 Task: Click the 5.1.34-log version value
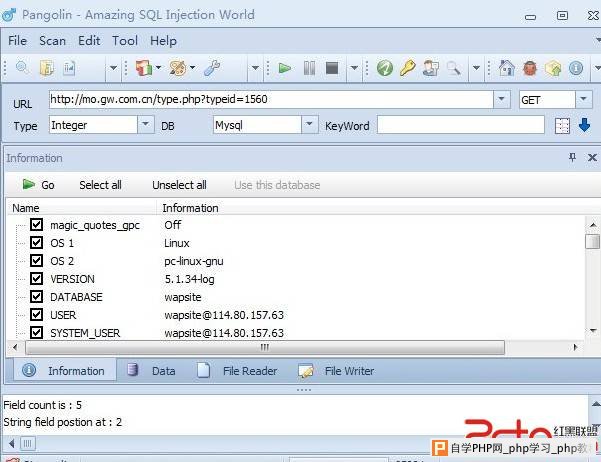189,279
